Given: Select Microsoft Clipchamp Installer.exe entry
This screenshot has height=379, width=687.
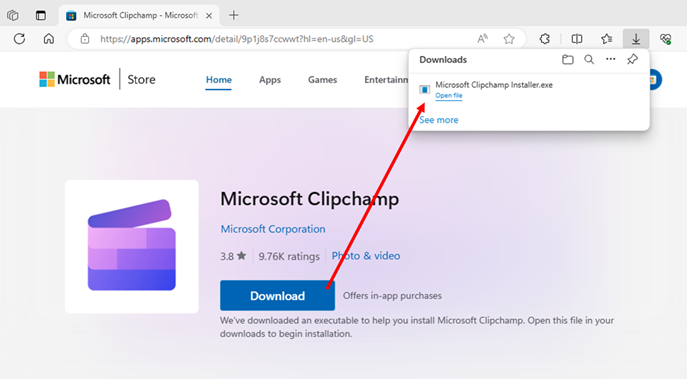Looking at the screenshot, I should click(494, 85).
